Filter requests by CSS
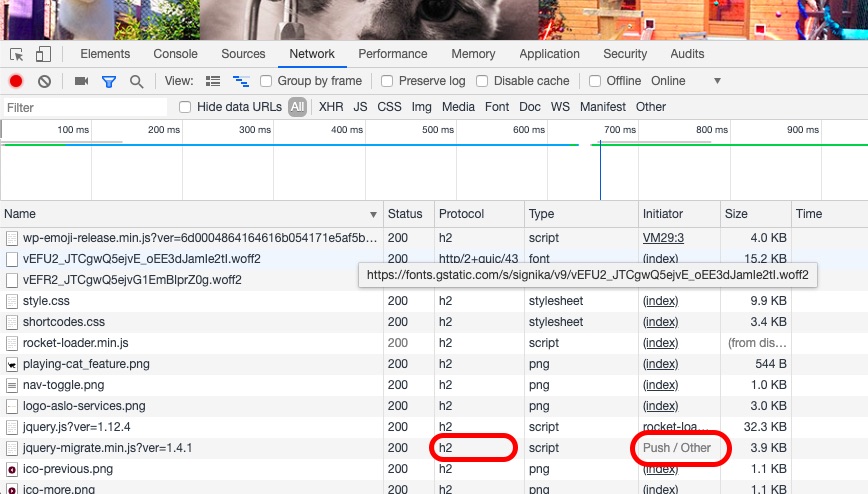This screenshot has height=494, width=868. (389, 107)
